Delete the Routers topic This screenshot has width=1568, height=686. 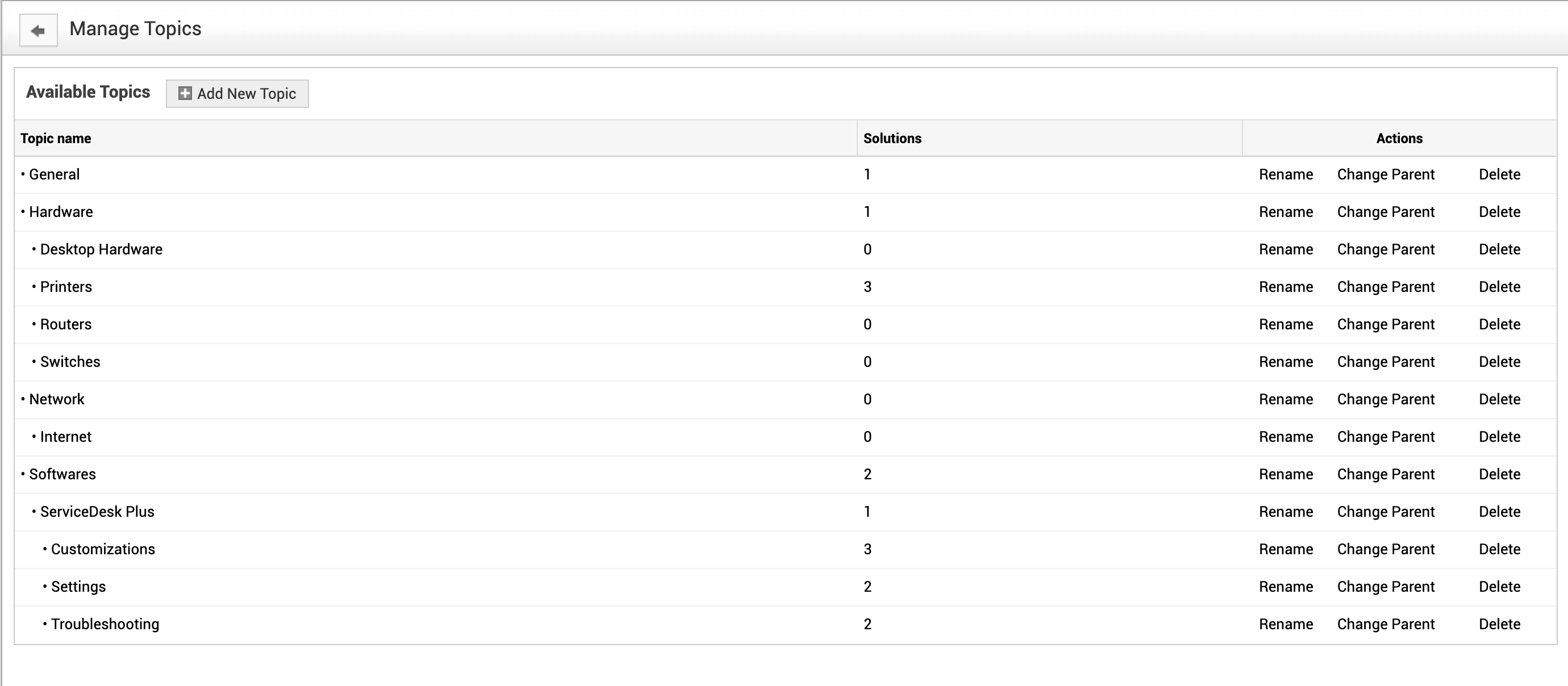pyautogui.click(x=1499, y=324)
